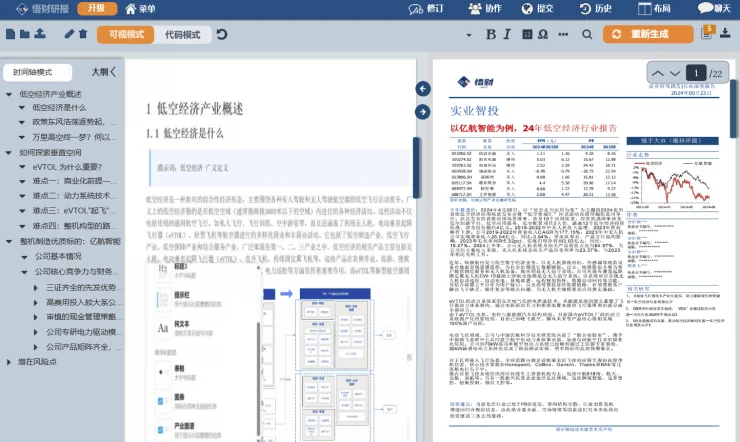740x442 pixels.
Task: Click the 实业智投 title in preview
Action: (x=474, y=111)
